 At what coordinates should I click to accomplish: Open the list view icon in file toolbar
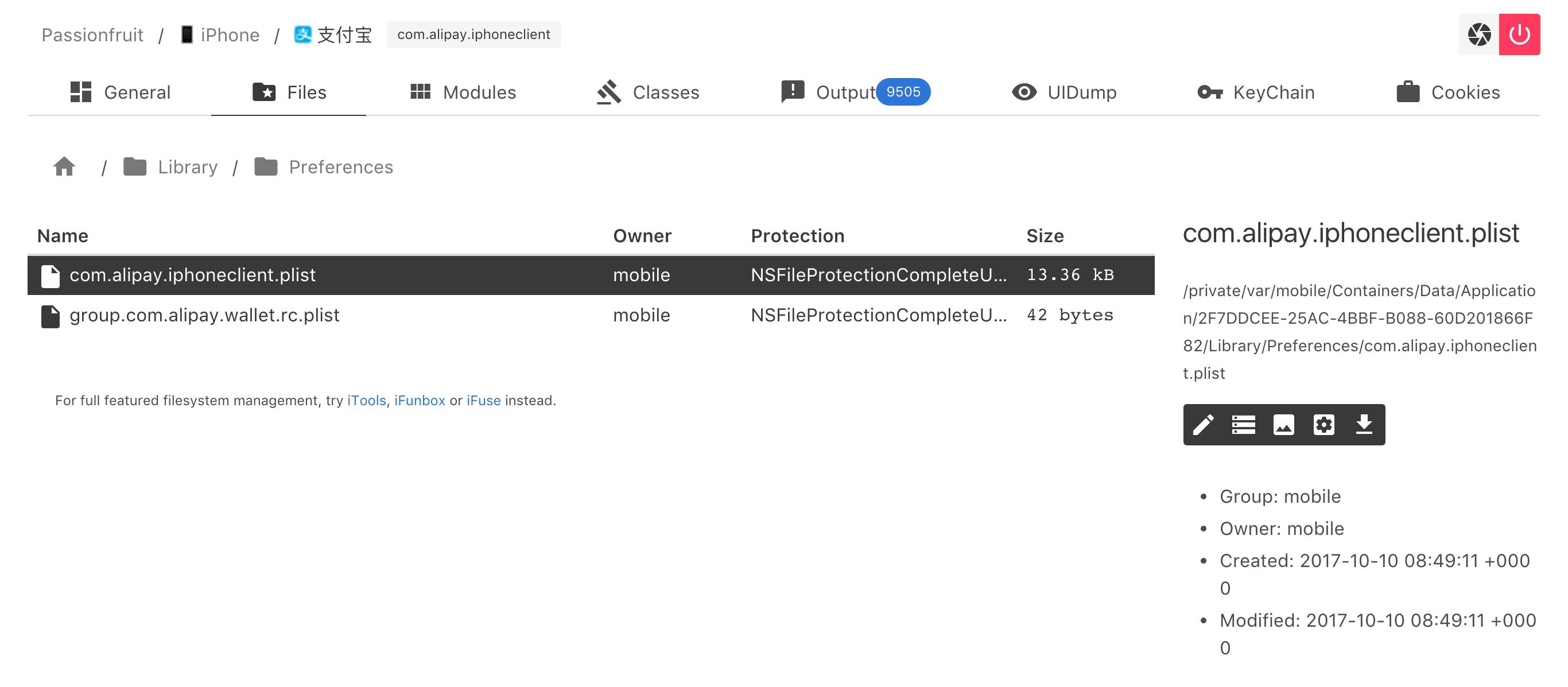click(x=1243, y=425)
